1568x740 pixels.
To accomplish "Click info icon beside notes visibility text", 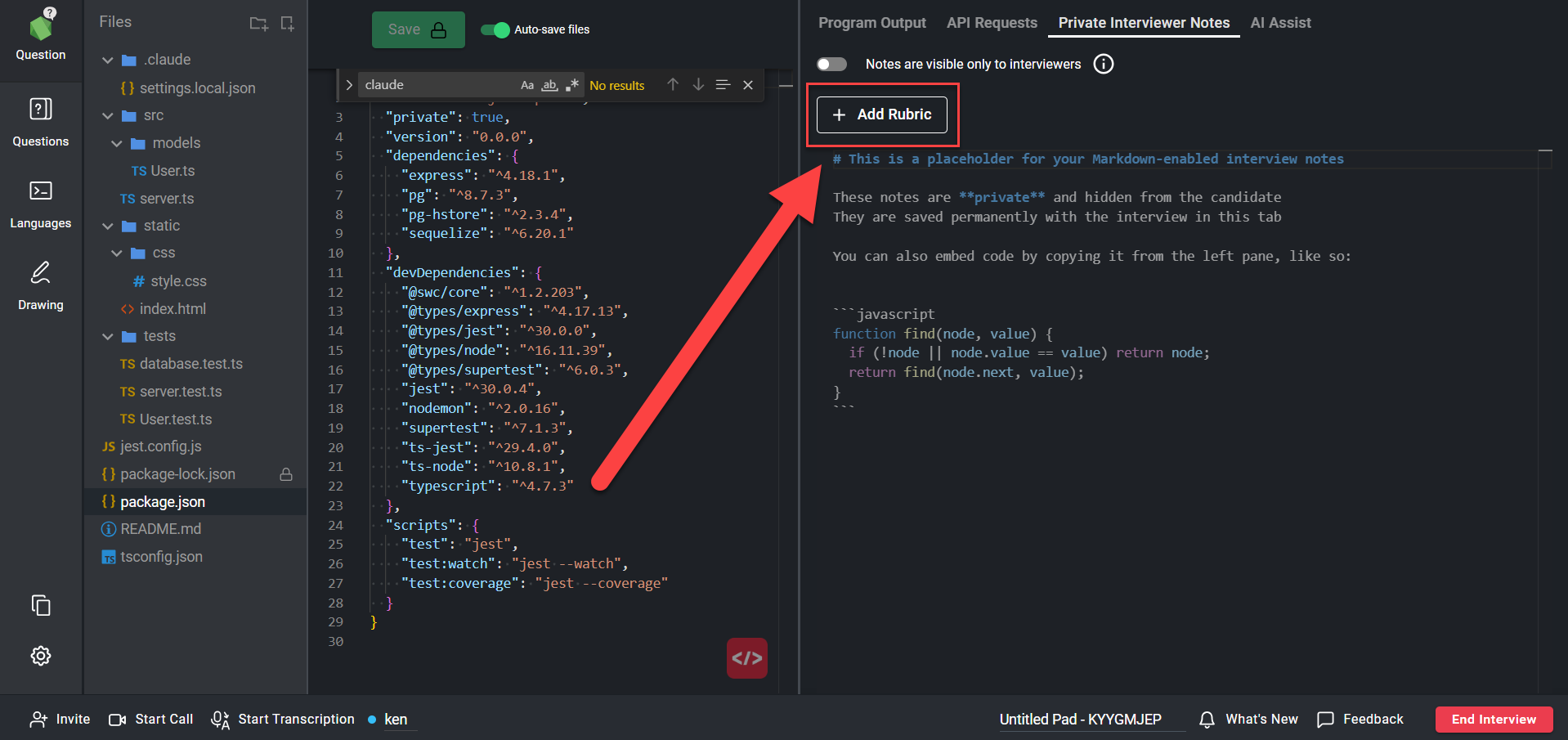I will point(1104,64).
